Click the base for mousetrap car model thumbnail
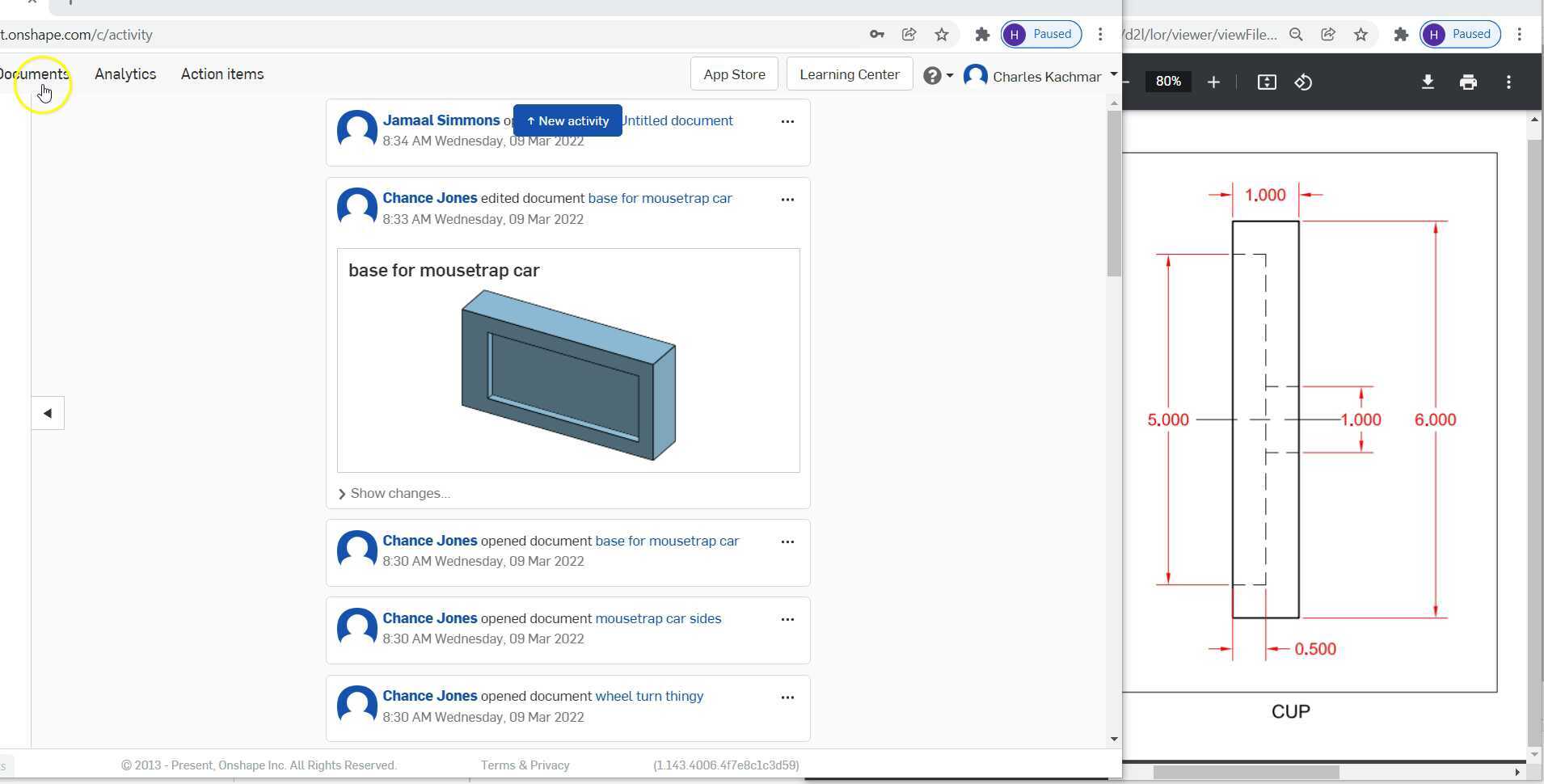The width and height of the screenshot is (1544, 784). tap(568, 375)
